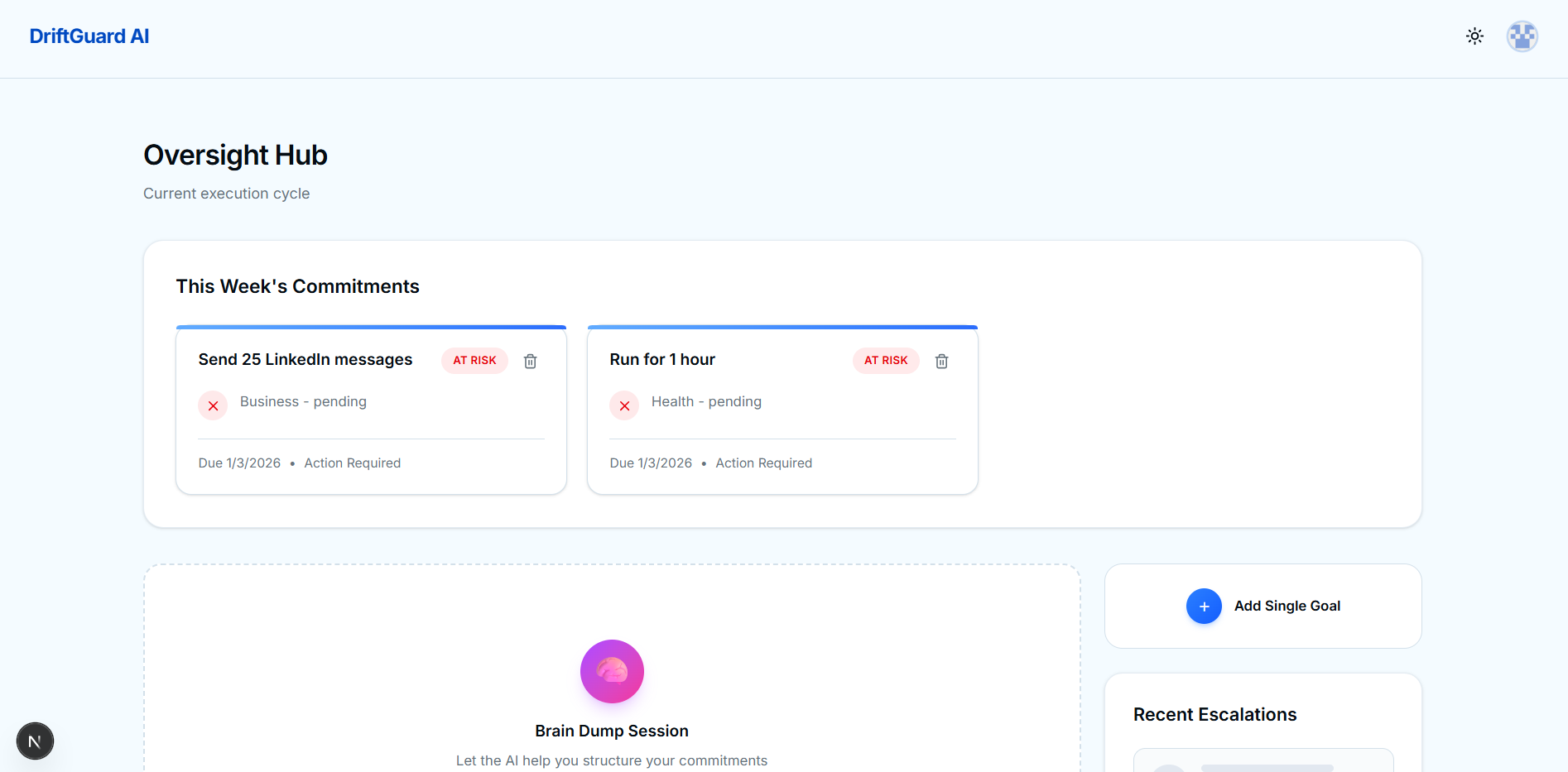This screenshot has width=1568, height=772.
Task: Click Action Required on Run card
Action: (x=764, y=463)
